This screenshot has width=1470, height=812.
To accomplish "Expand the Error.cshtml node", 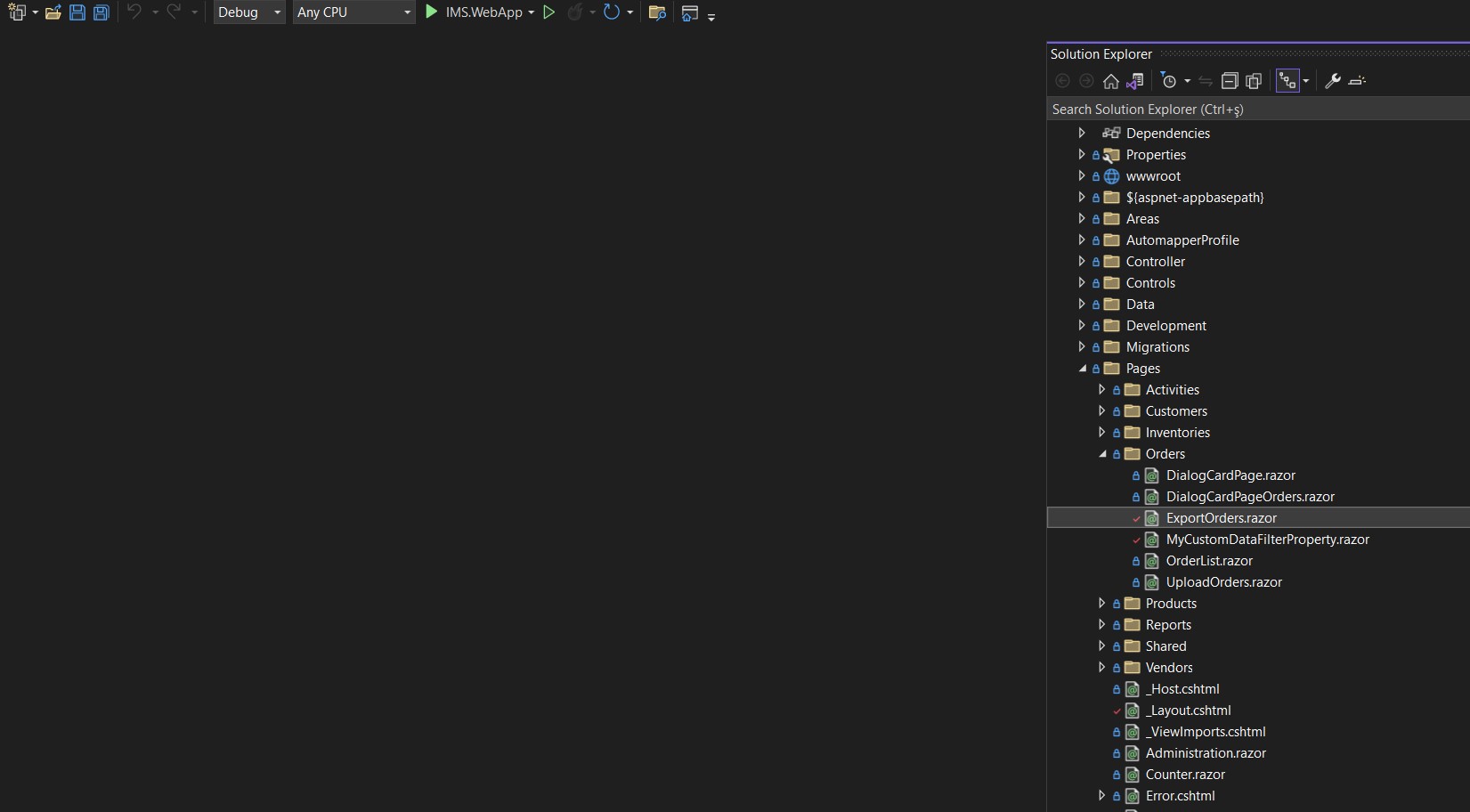I will [1102, 795].
